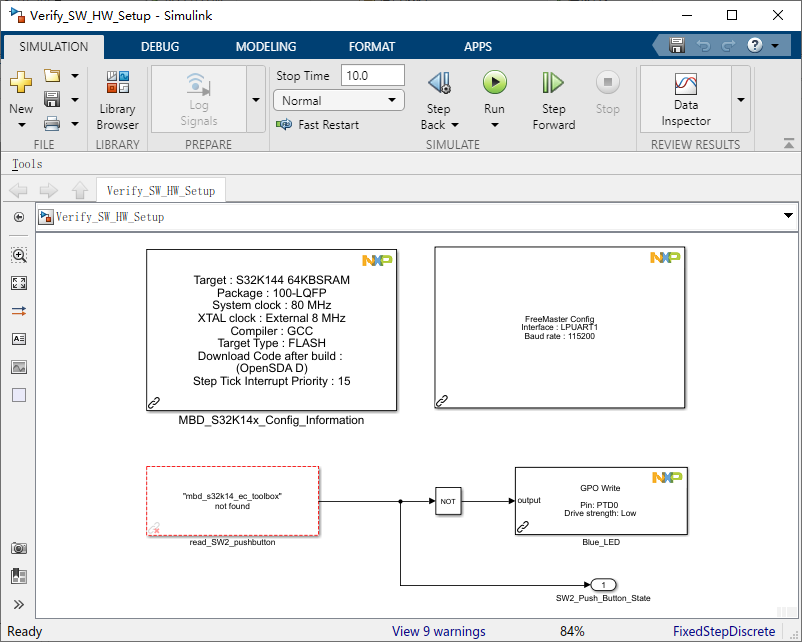This screenshot has height=642, width=802.
Task: Expand the Run options arrow
Action: [495, 125]
